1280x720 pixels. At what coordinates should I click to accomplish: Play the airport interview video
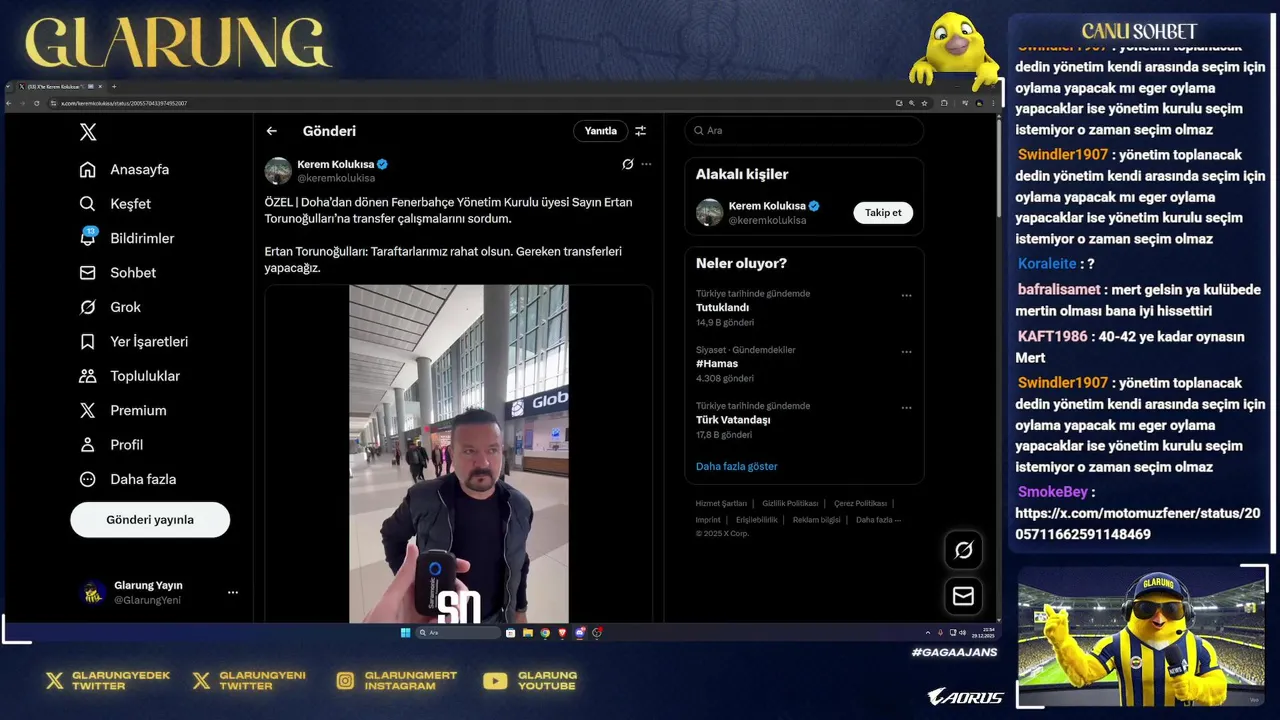coord(458,454)
